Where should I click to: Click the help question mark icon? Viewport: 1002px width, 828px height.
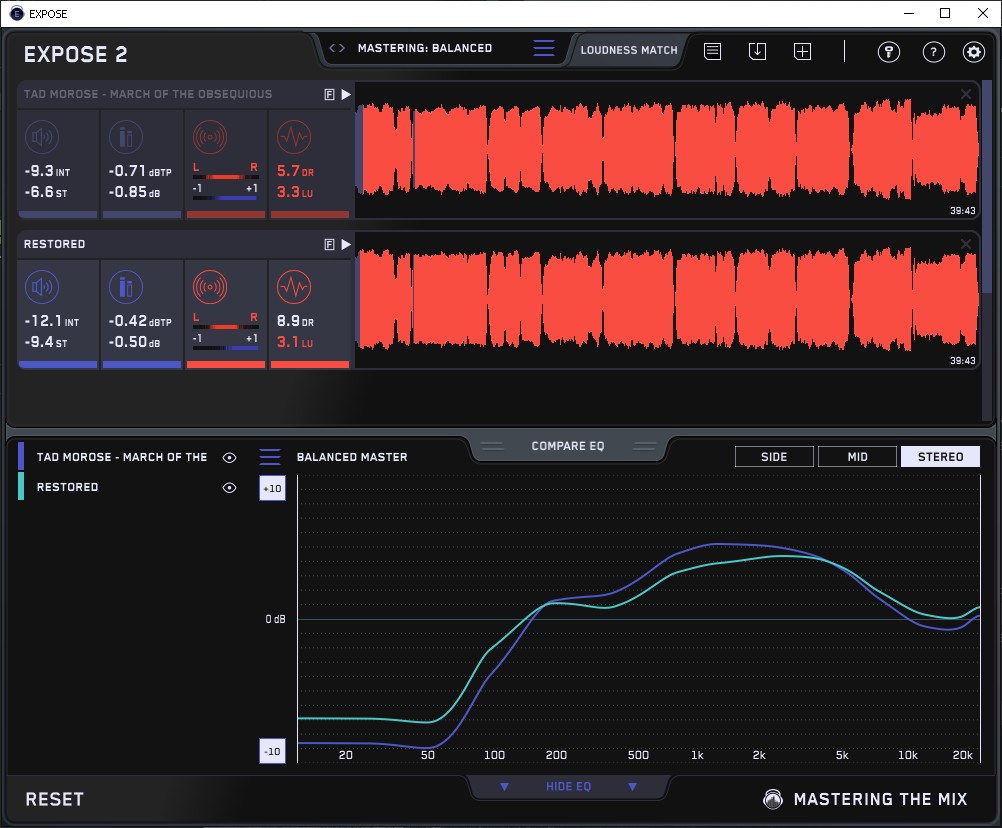point(933,52)
